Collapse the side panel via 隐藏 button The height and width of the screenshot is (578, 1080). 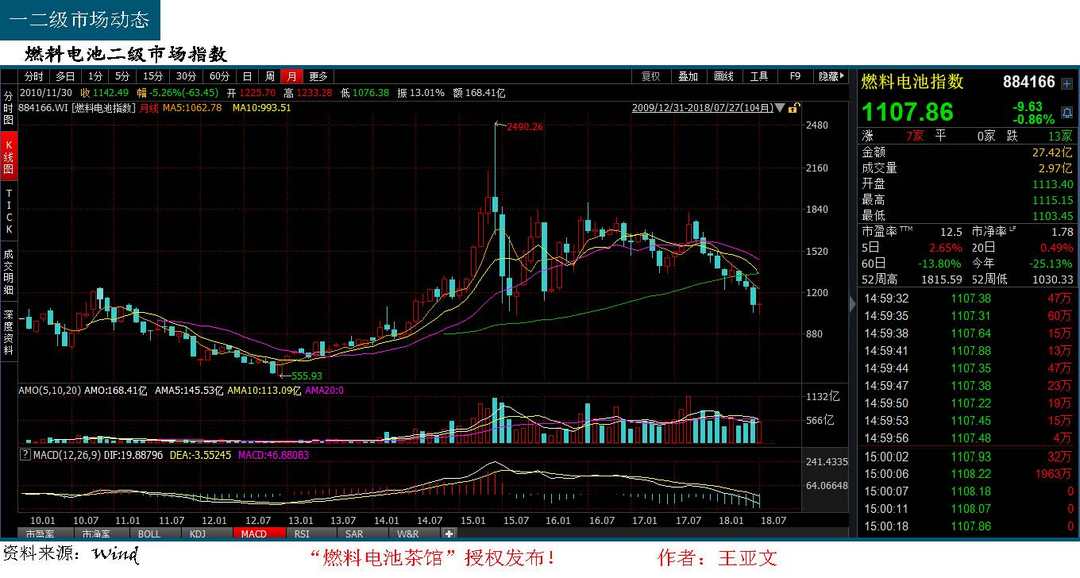tap(831, 76)
